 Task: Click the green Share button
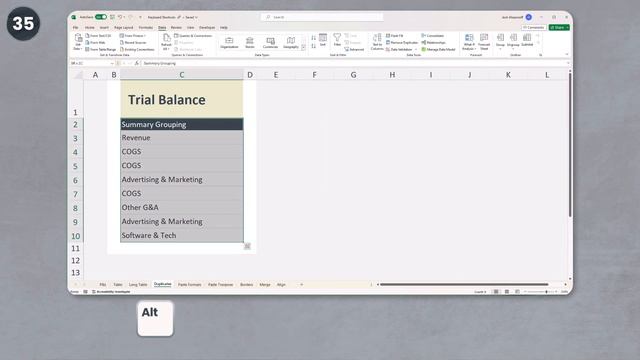point(557,27)
